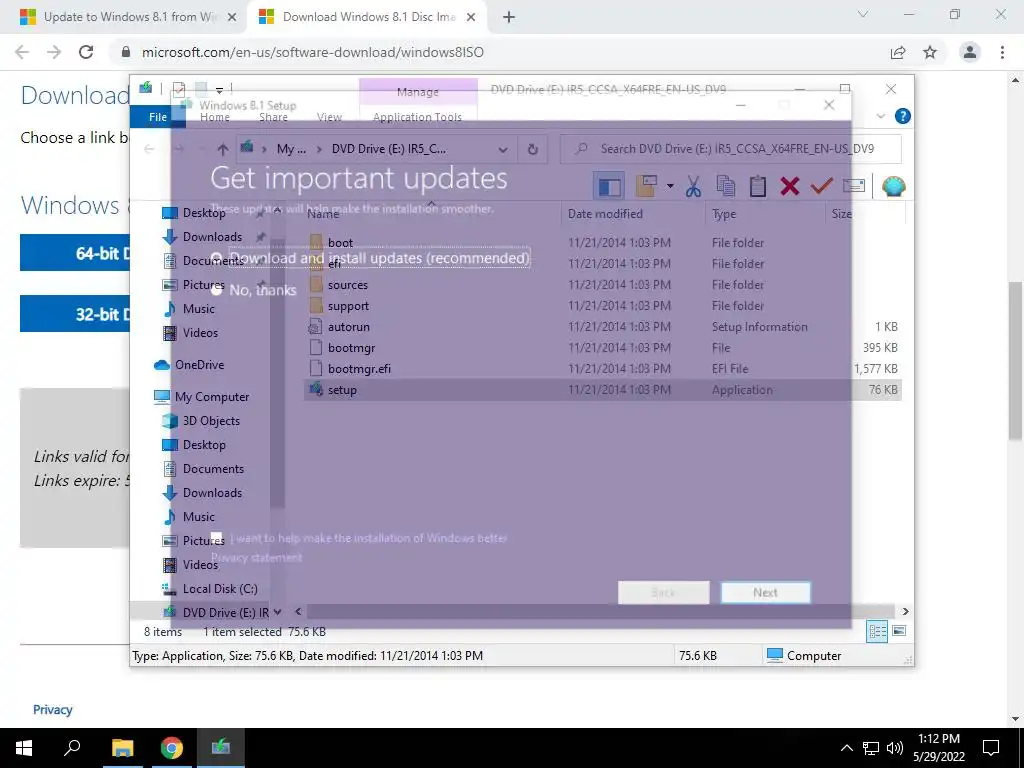1024x768 pixels.
Task: Click the clipboard Paste icon
Action: coord(758,187)
